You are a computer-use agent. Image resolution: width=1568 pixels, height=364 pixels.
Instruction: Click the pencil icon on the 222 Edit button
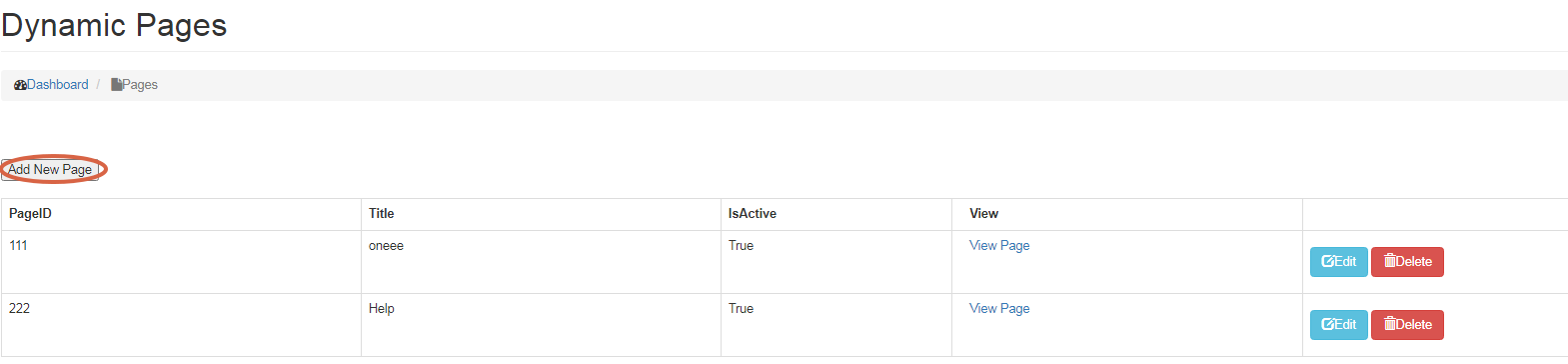(1328, 325)
